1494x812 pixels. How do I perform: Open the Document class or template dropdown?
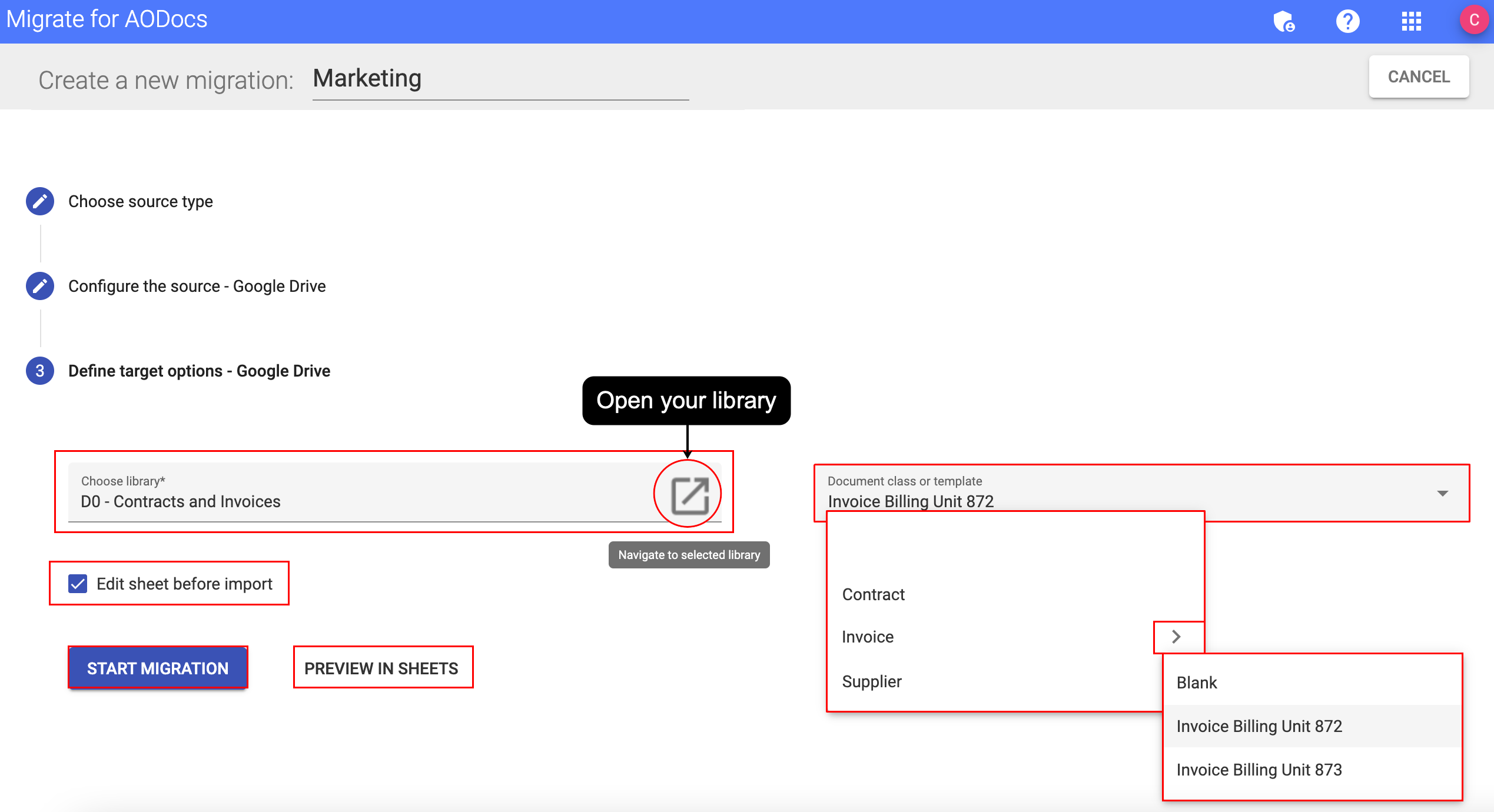click(1442, 493)
